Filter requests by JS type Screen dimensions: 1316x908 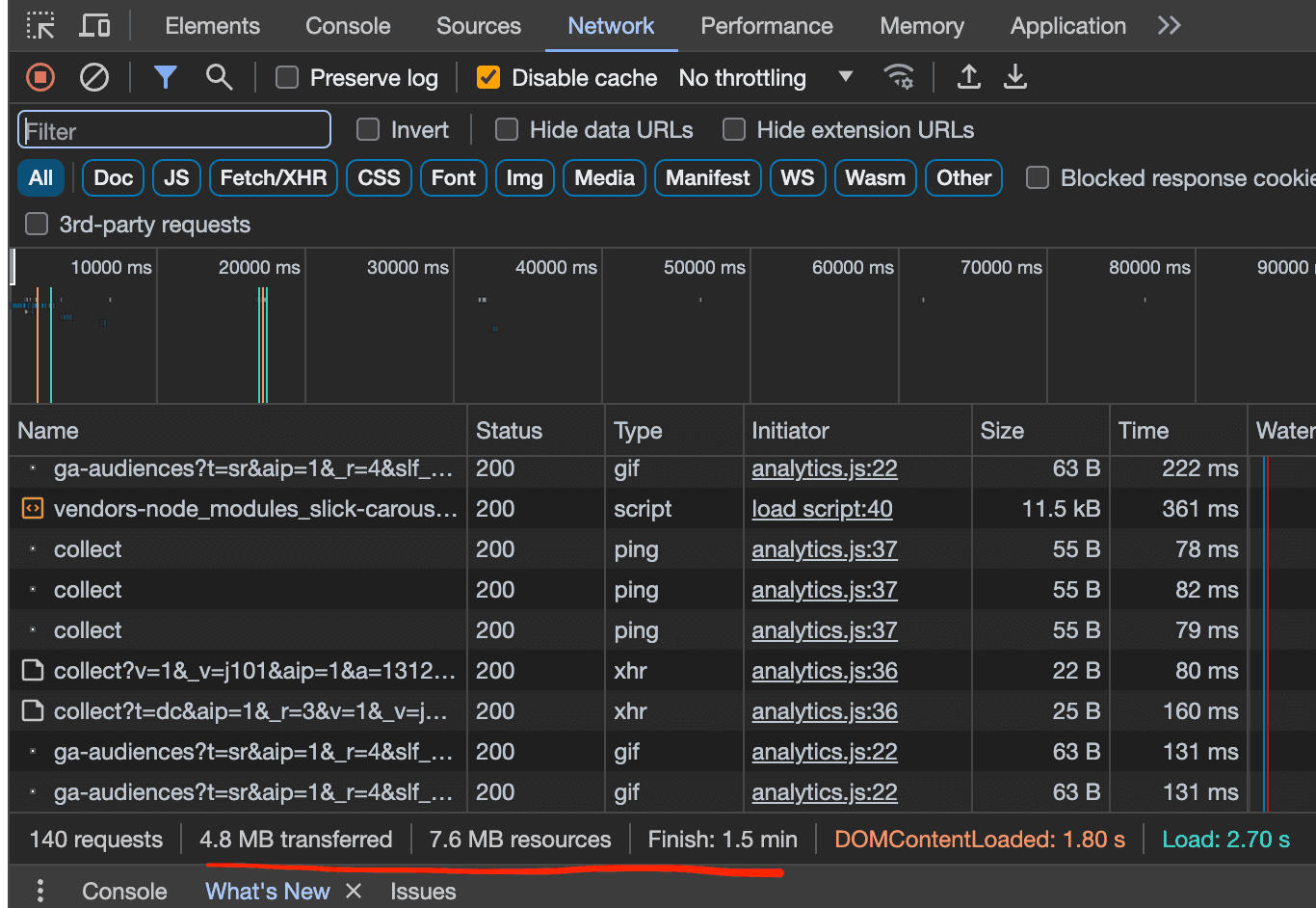pos(176,177)
